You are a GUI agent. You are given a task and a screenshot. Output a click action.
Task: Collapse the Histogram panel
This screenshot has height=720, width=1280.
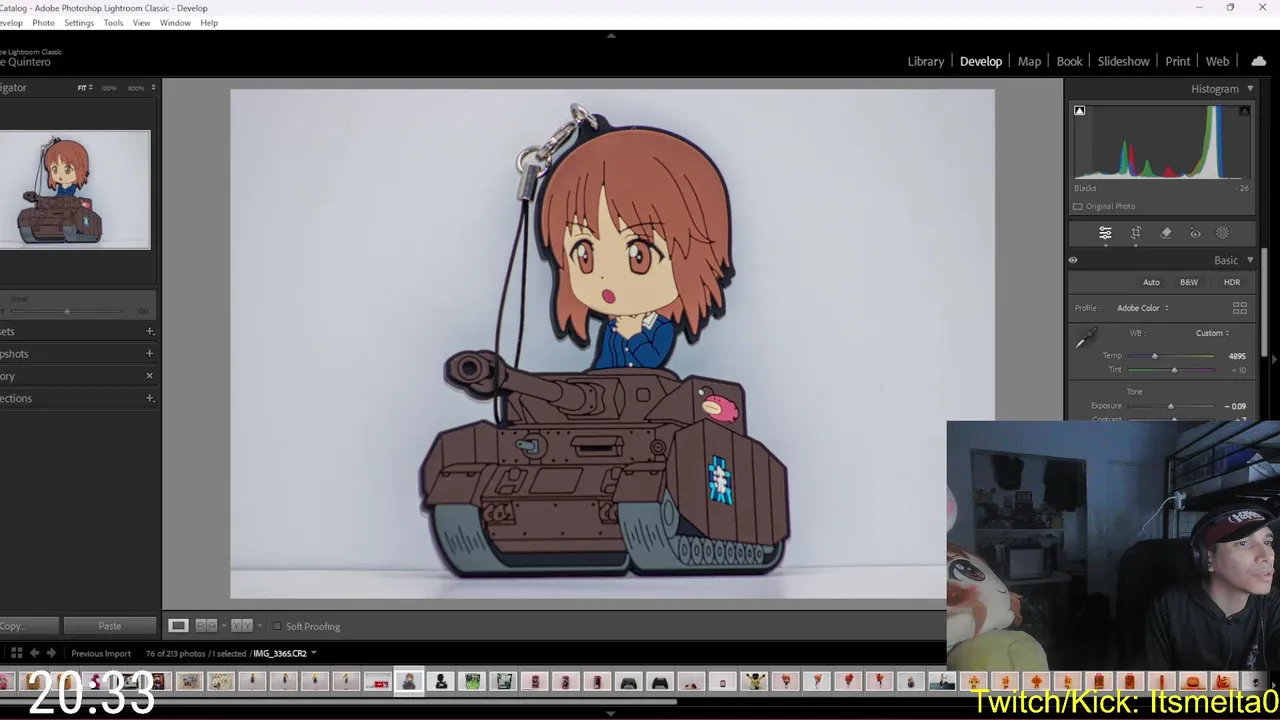[1250, 89]
